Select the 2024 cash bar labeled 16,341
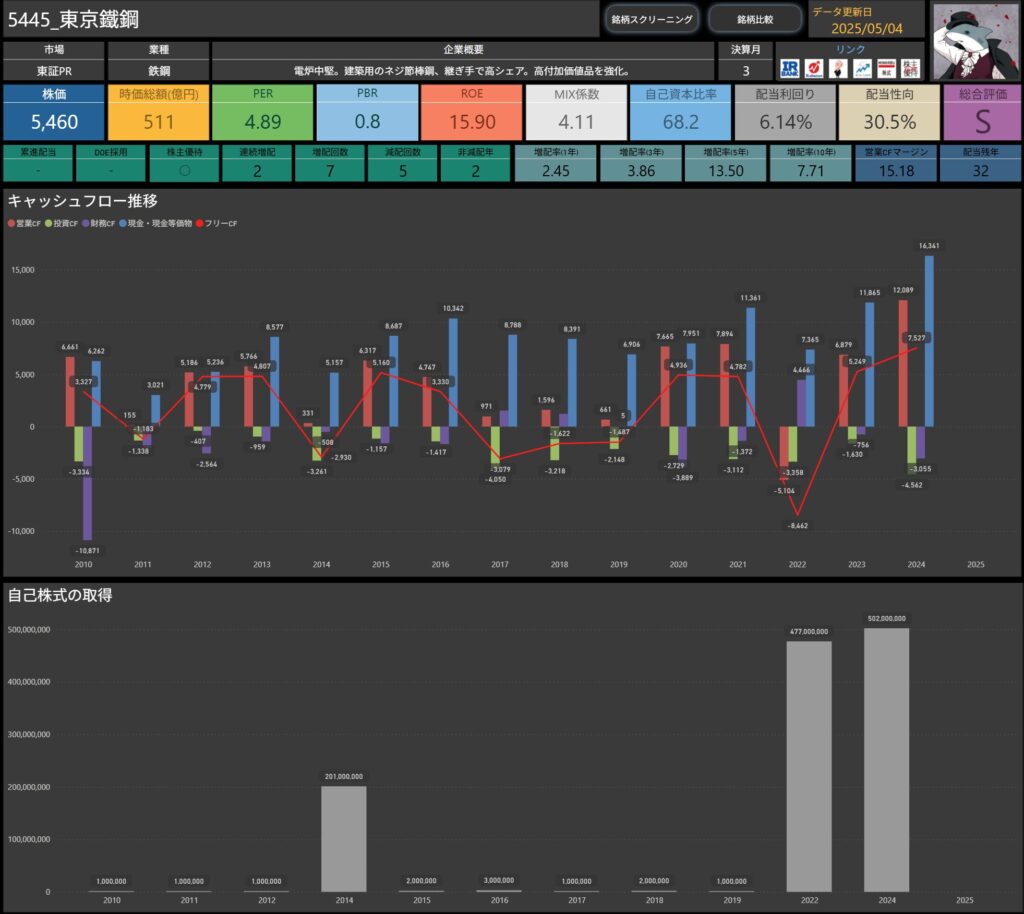Screen dimensions: 1024x914 pyautogui.click(x=929, y=341)
